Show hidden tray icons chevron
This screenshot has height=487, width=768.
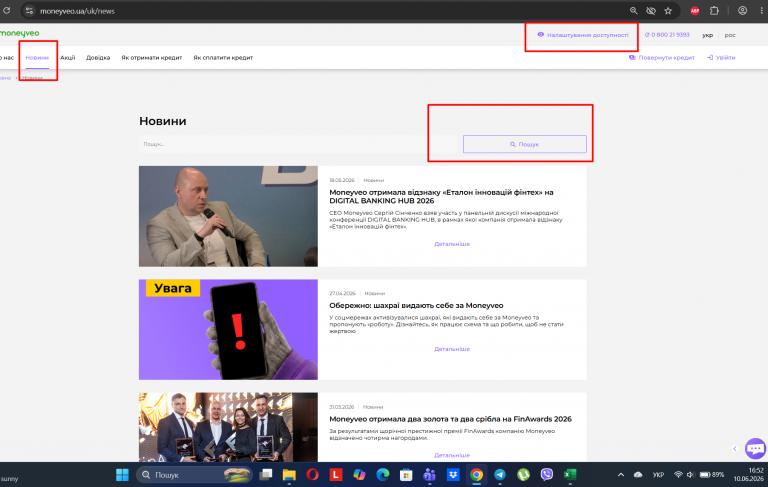621,475
